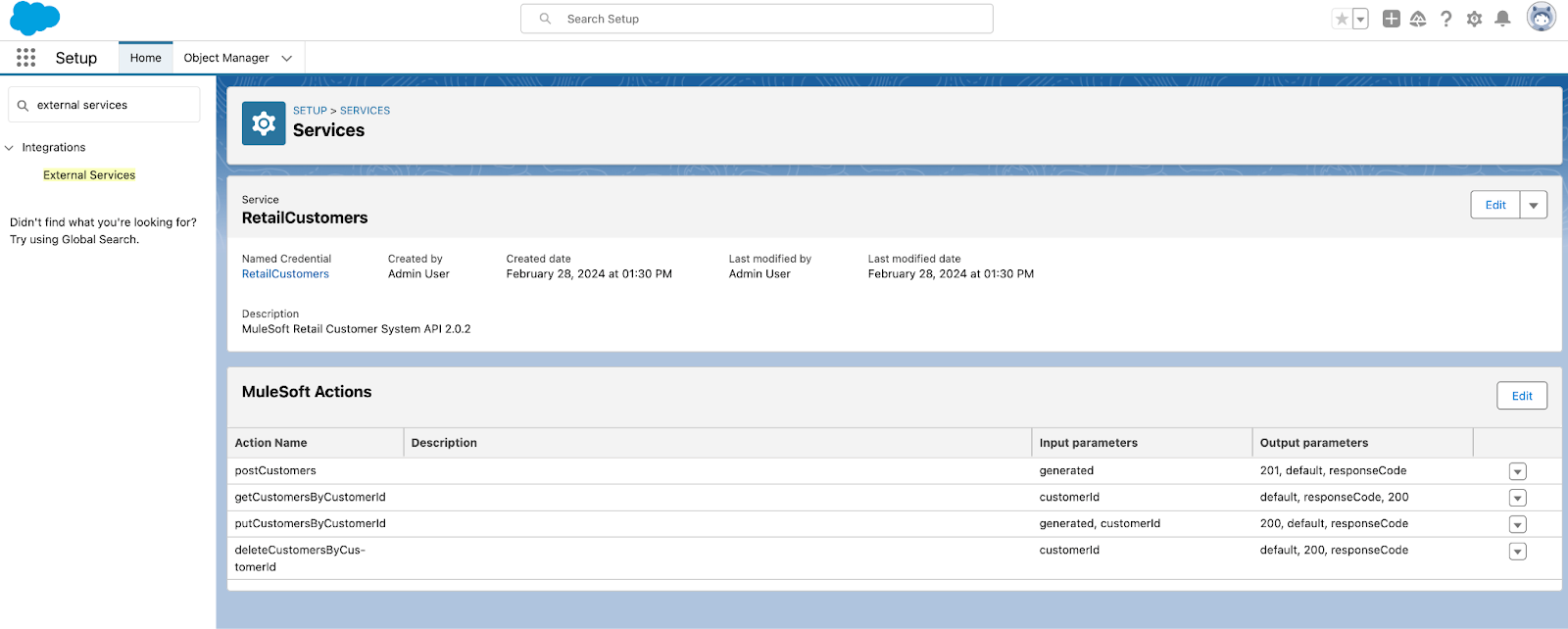Click the RetailCustomers service heading
The height and width of the screenshot is (629, 1568).
[305, 218]
